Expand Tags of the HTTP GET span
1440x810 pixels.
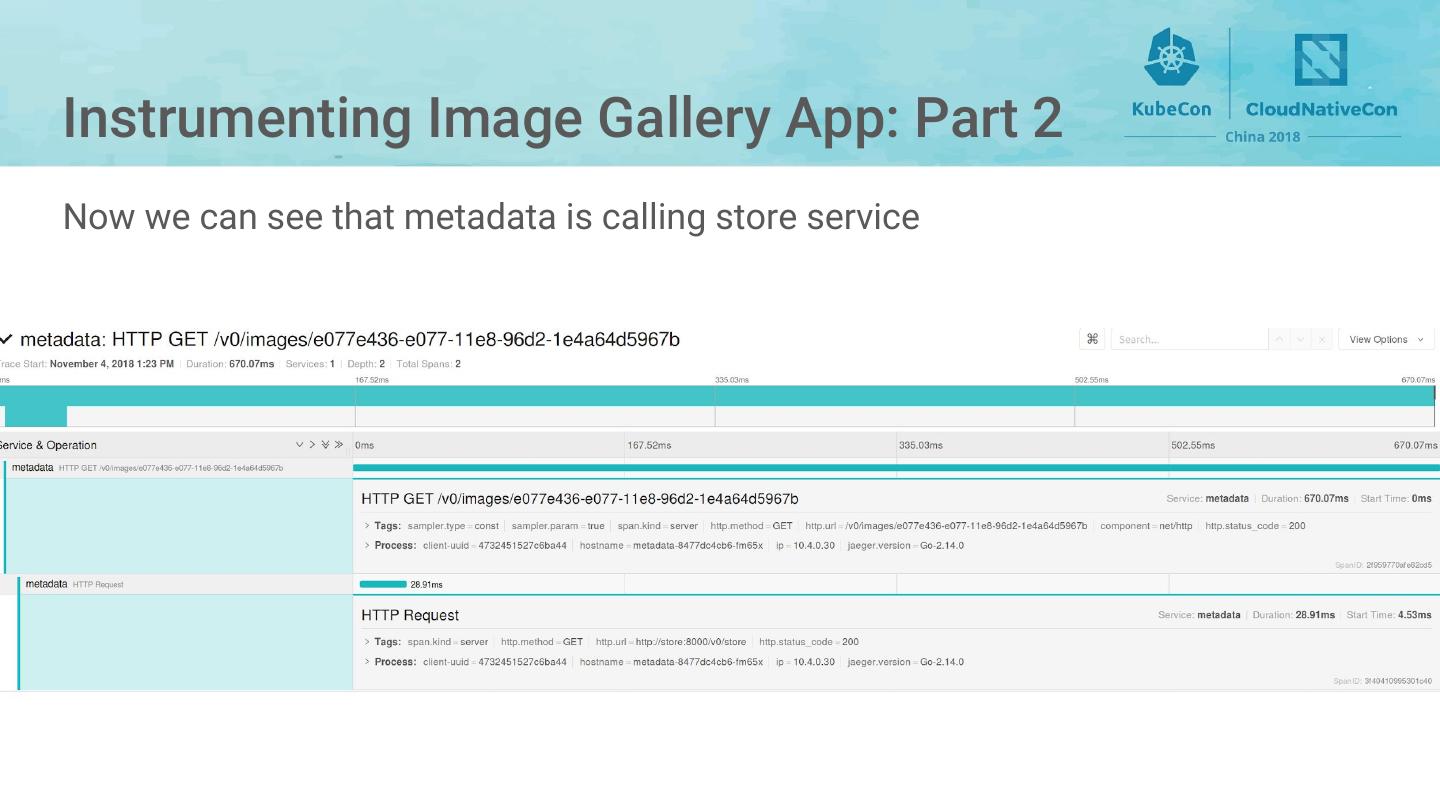[386, 526]
